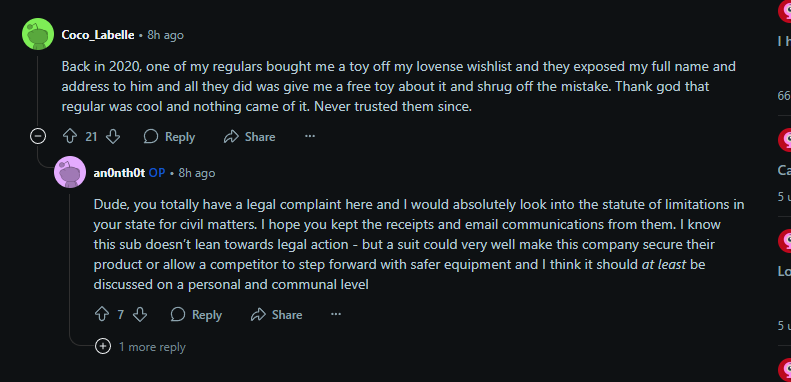Downvote an0nth0t's reply
Viewport: 791px width, 382px height.
pos(140,314)
